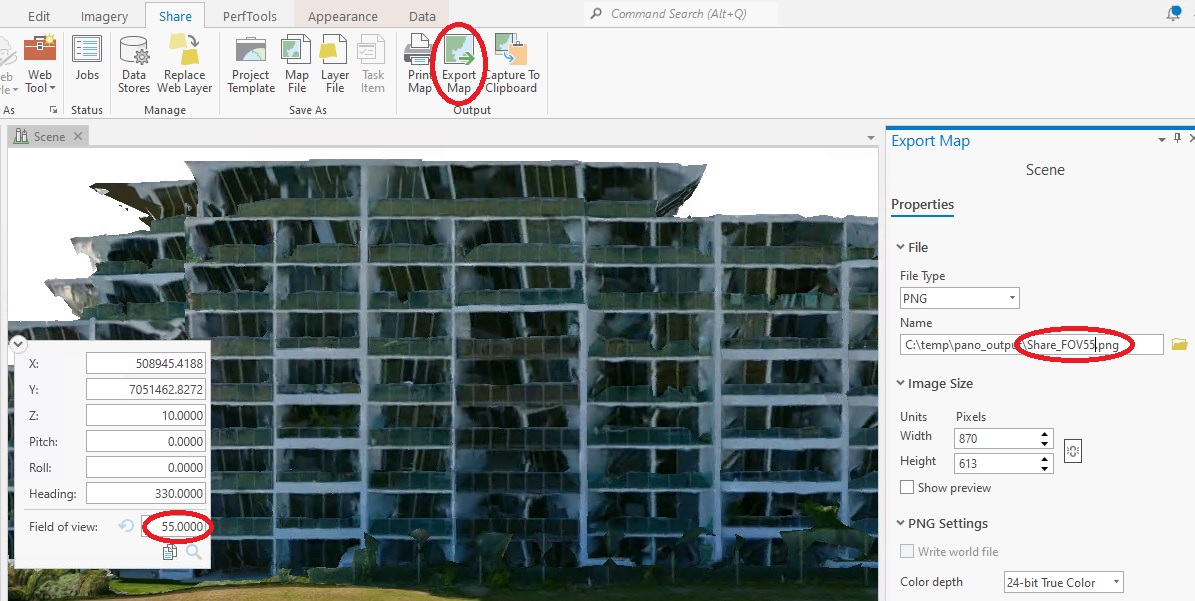Open the Data Stores manager
The width and height of the screenshot is (1195, 601).
click(134, 50)
